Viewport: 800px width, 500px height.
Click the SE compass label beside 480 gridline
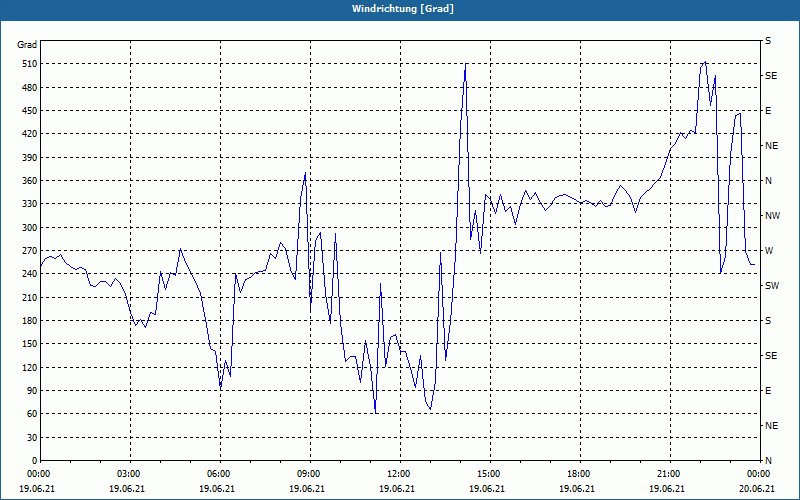click(x=771, y=76)
